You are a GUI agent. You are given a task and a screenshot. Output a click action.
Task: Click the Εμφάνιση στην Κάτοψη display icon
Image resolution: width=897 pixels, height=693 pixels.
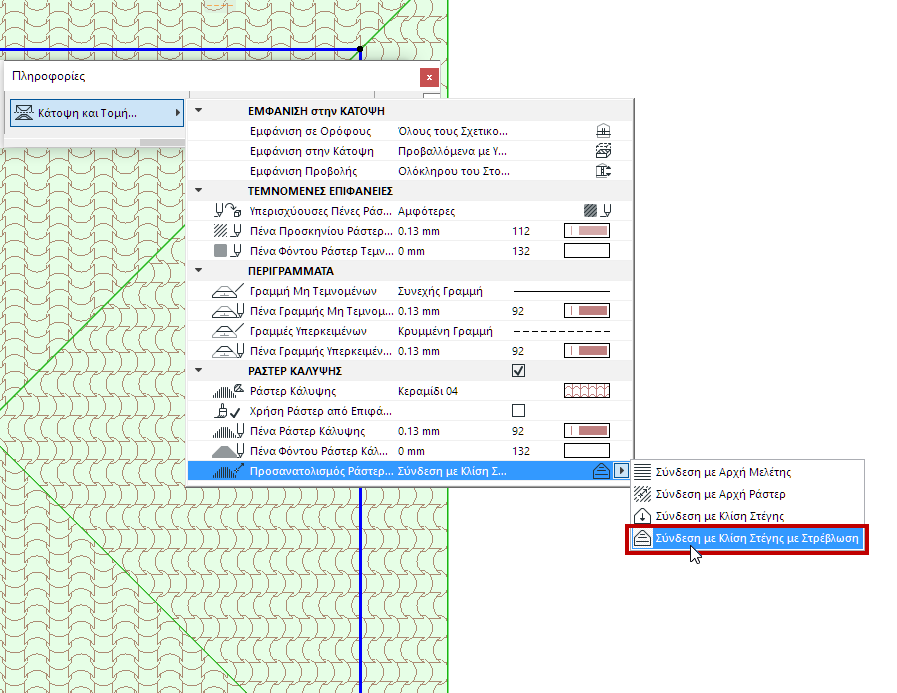pos(603,151)
